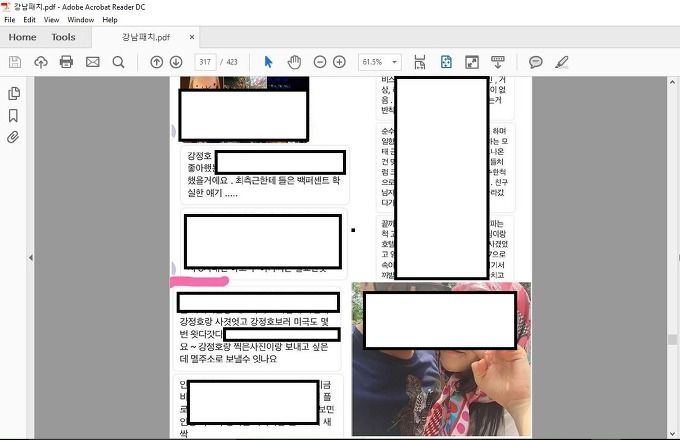Image resolution: width=680 pixels, height=440 pixels.
Task: Switch to the Tools tab
Action: 63,37
